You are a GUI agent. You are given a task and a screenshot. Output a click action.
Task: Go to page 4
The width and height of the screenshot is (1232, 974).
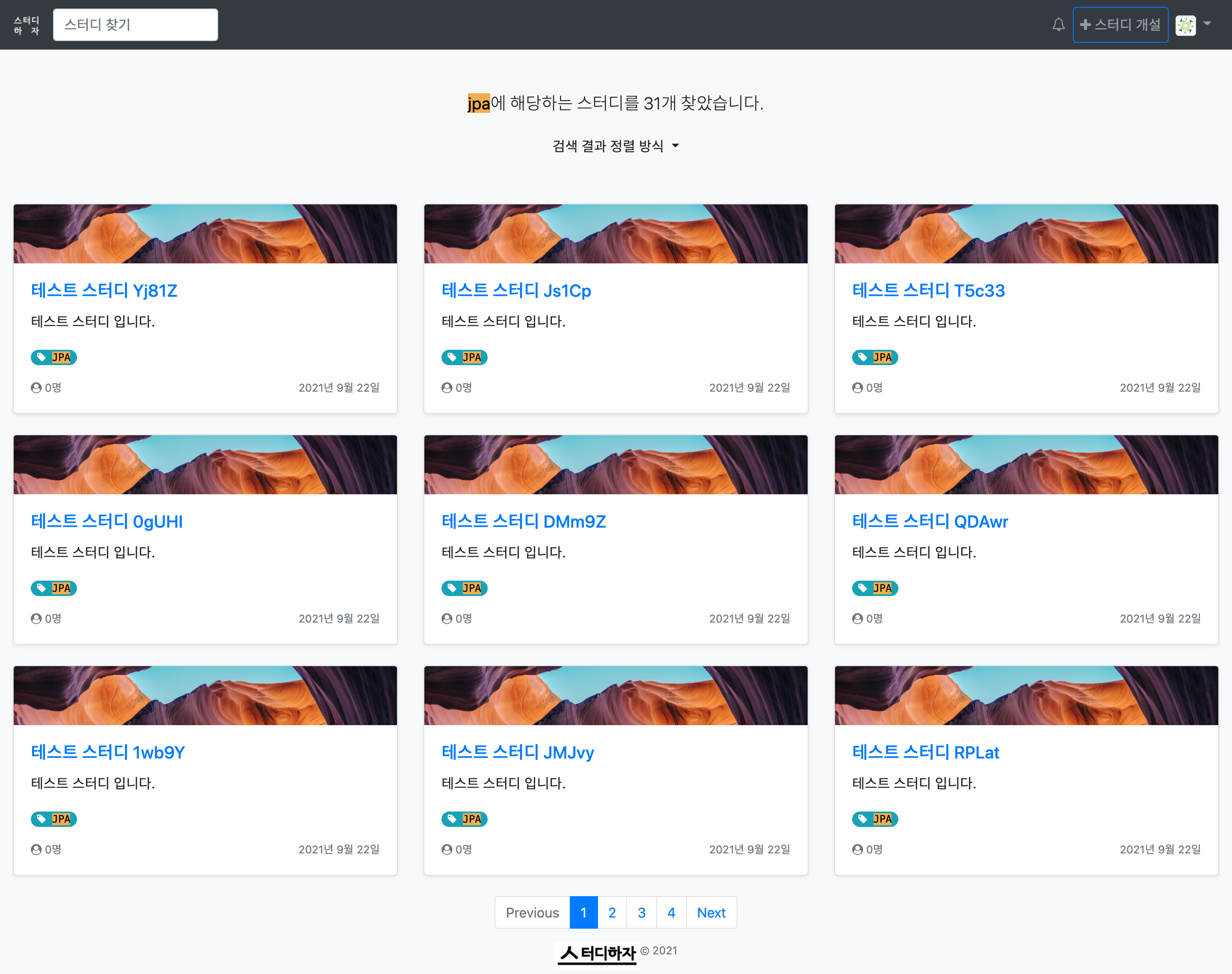point(671,912)
